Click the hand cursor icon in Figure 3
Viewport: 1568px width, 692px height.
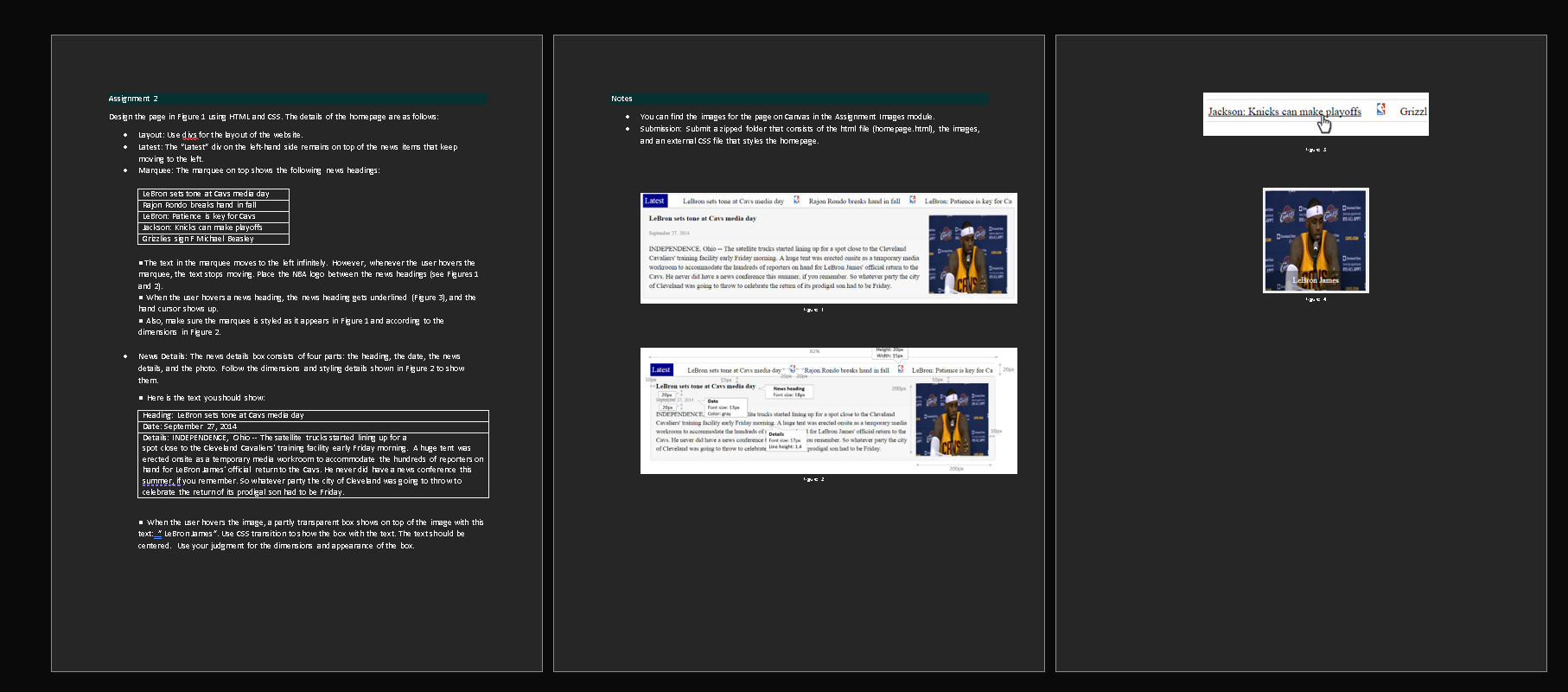coord(1324,125)
